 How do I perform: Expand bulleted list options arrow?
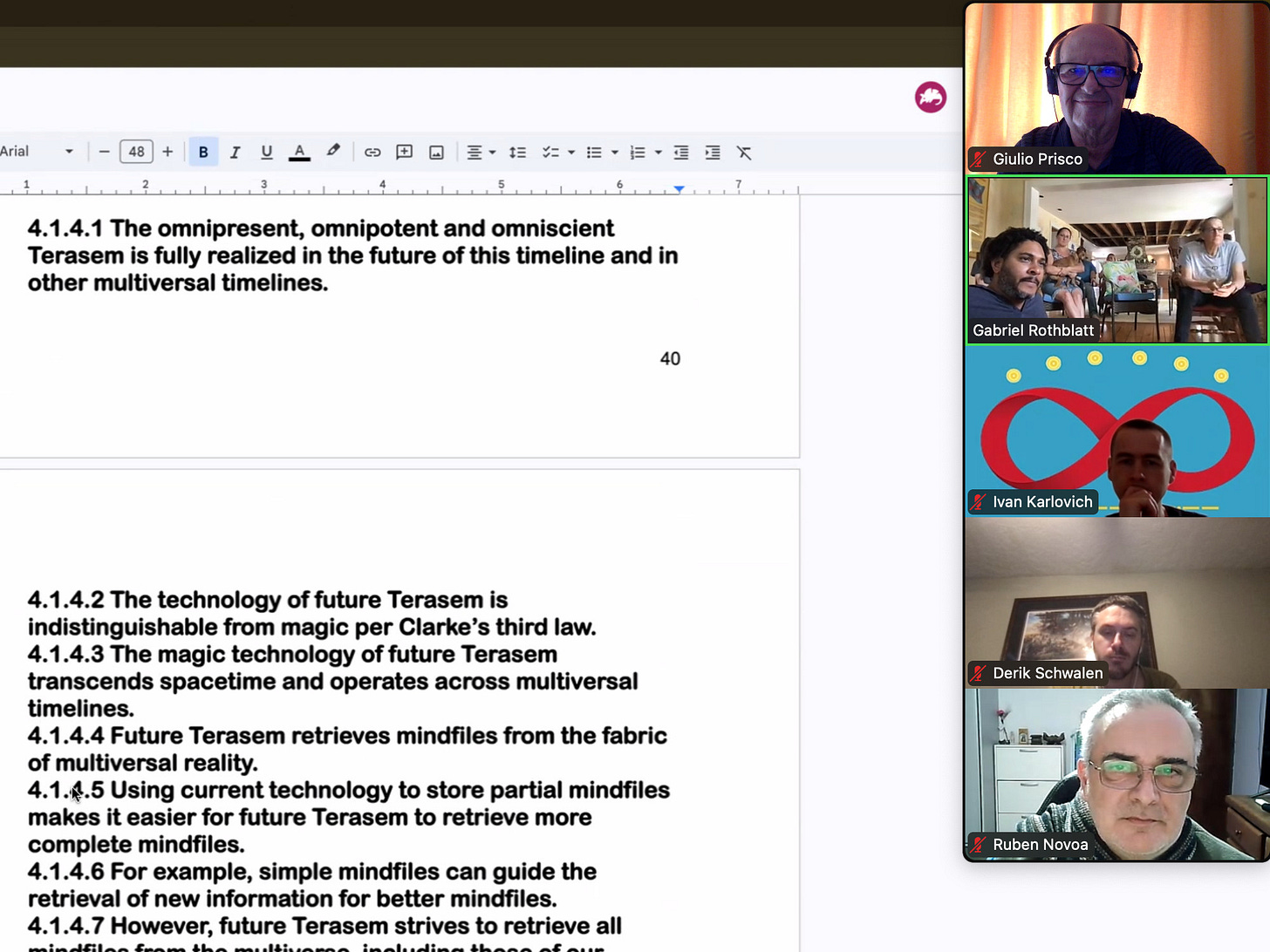[x=615, y=153]
